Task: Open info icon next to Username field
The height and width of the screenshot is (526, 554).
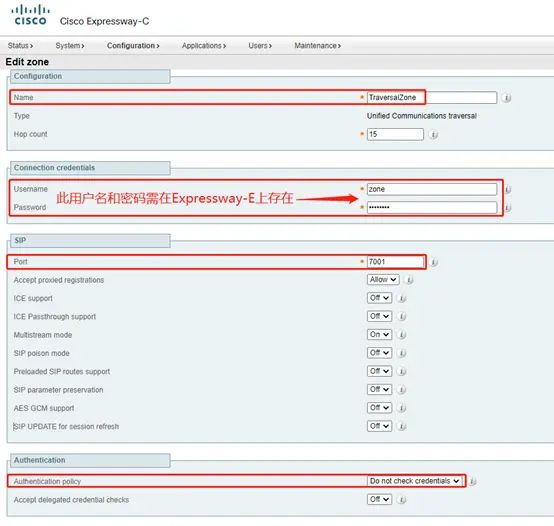Action: tap(508, 189)
